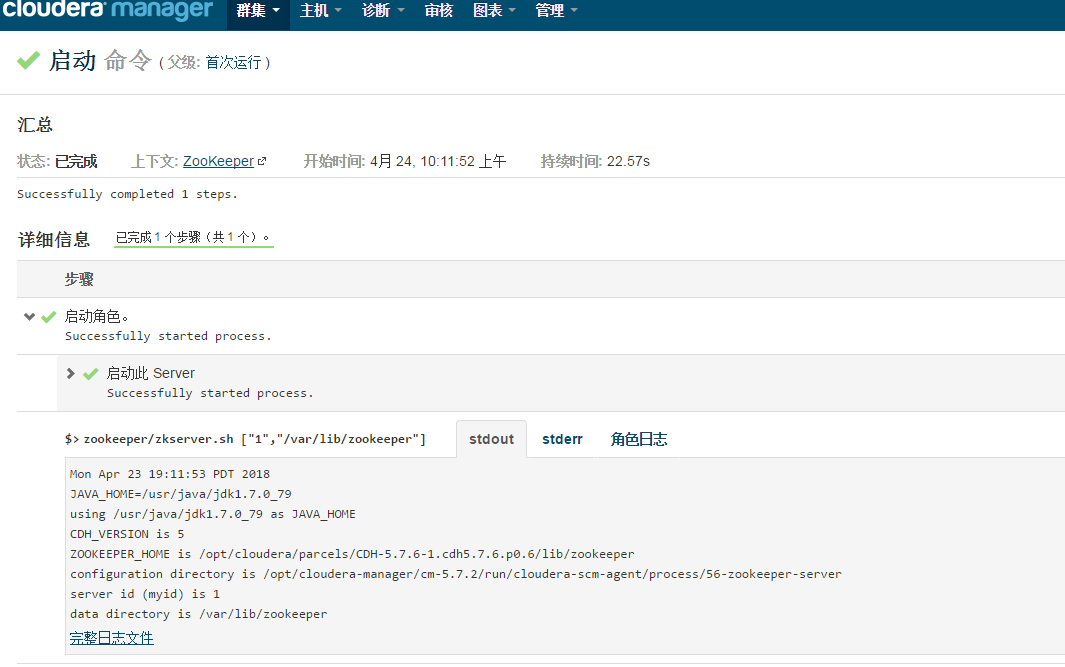Click the ZOOKEEPER_HOME log line

tap(352, 554)
